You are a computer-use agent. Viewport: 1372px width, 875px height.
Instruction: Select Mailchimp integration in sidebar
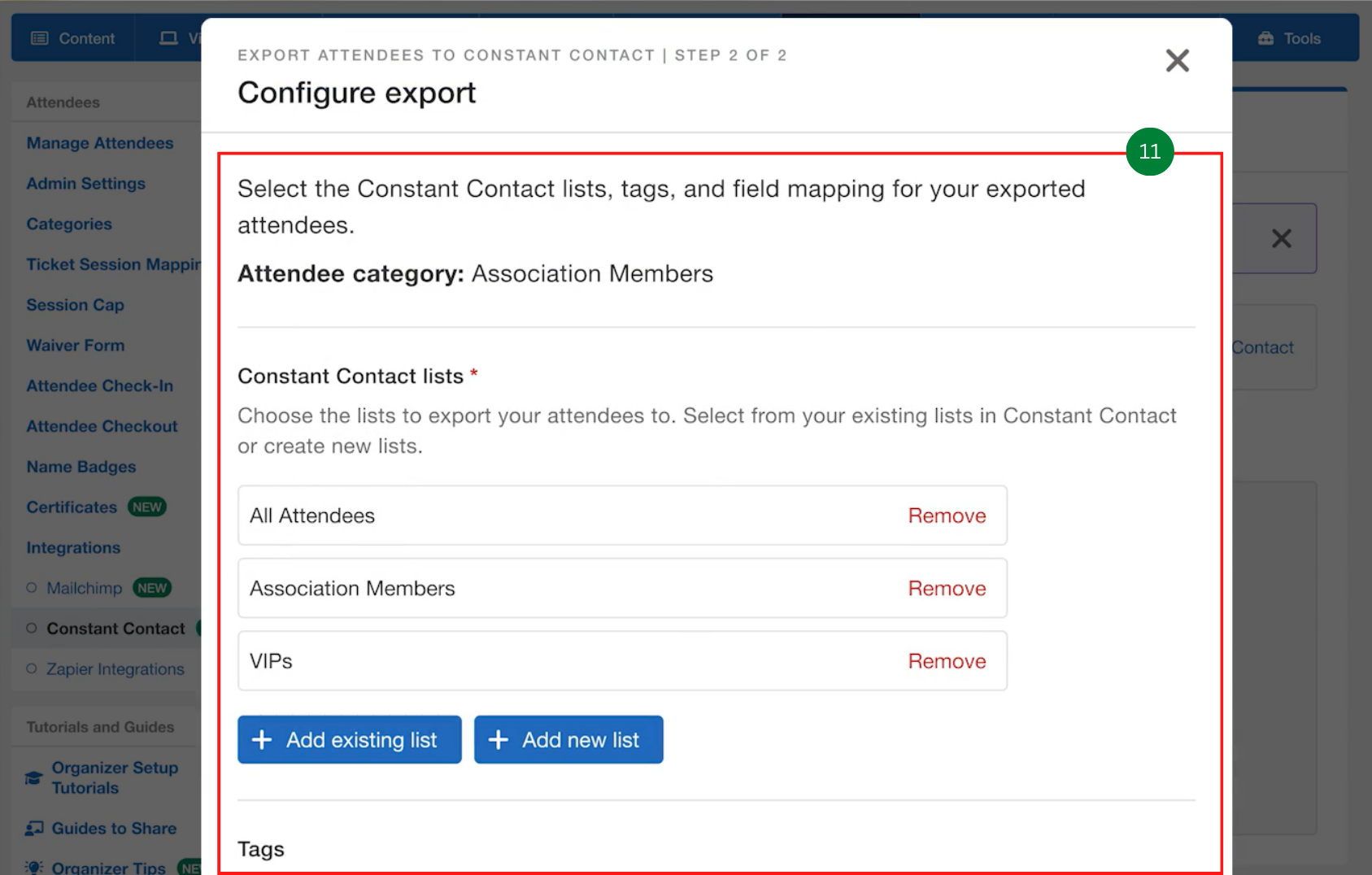pos(85,588)
